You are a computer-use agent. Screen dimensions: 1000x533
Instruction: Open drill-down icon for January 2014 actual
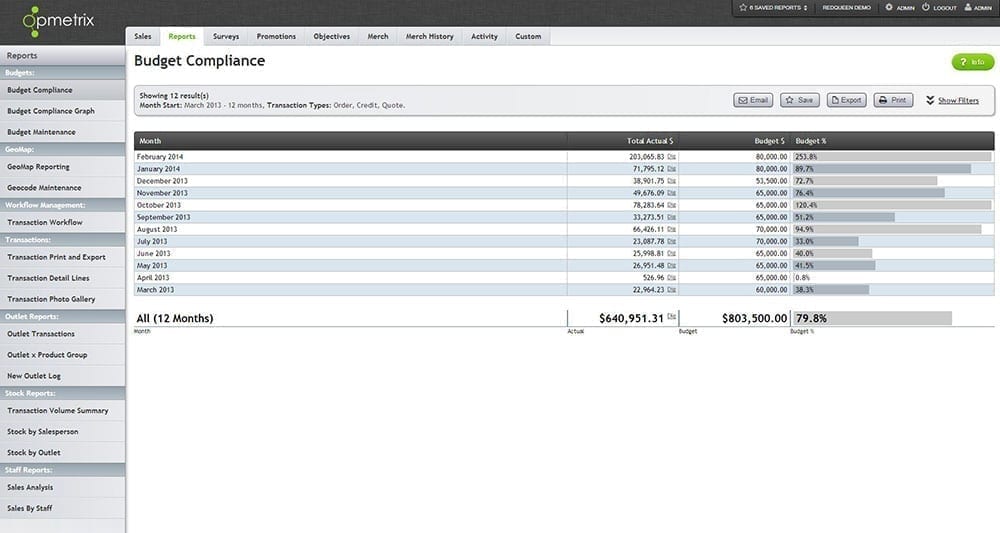[x=672, y=169]
